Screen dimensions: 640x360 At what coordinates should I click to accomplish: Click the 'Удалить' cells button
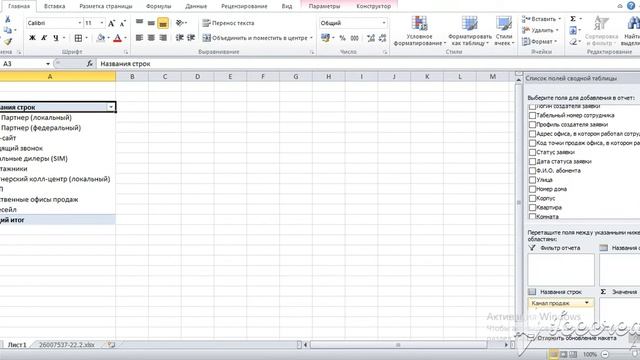(540, 30)
